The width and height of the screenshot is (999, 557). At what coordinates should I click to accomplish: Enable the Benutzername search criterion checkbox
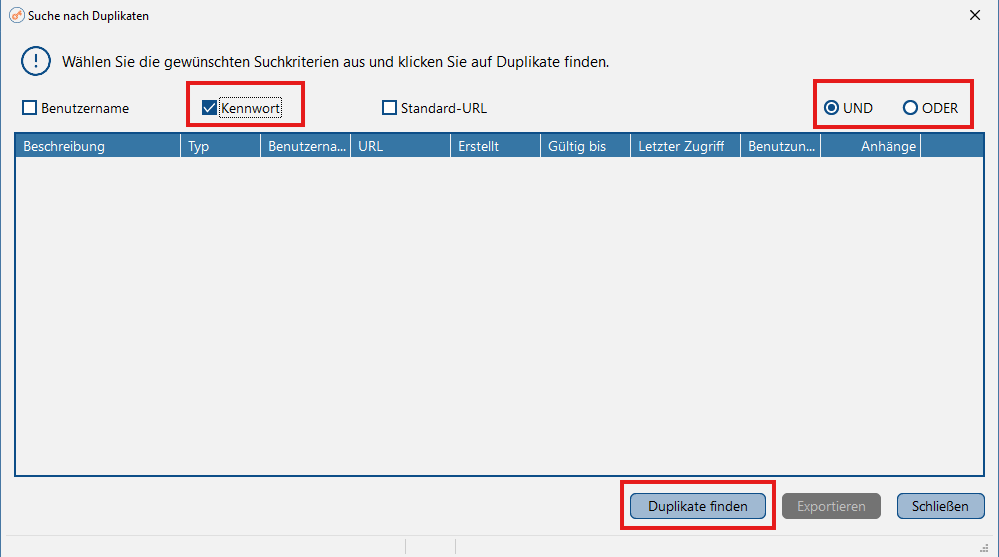click(x=29, y=108)
